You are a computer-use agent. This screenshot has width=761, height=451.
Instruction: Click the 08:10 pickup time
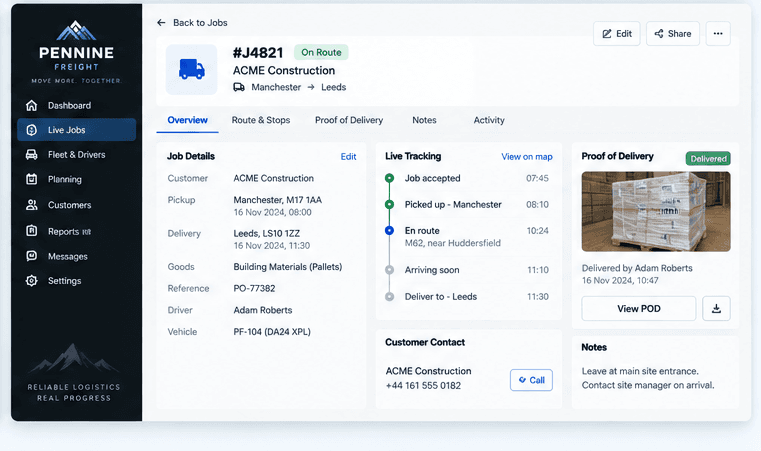tap(537, 204)
